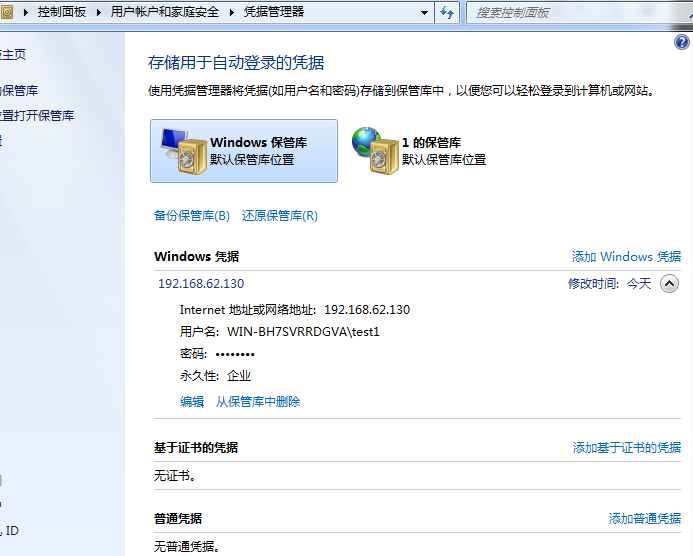
Task: Click 添加 Windows 凭据 link
Action: (x=626, y=257)
